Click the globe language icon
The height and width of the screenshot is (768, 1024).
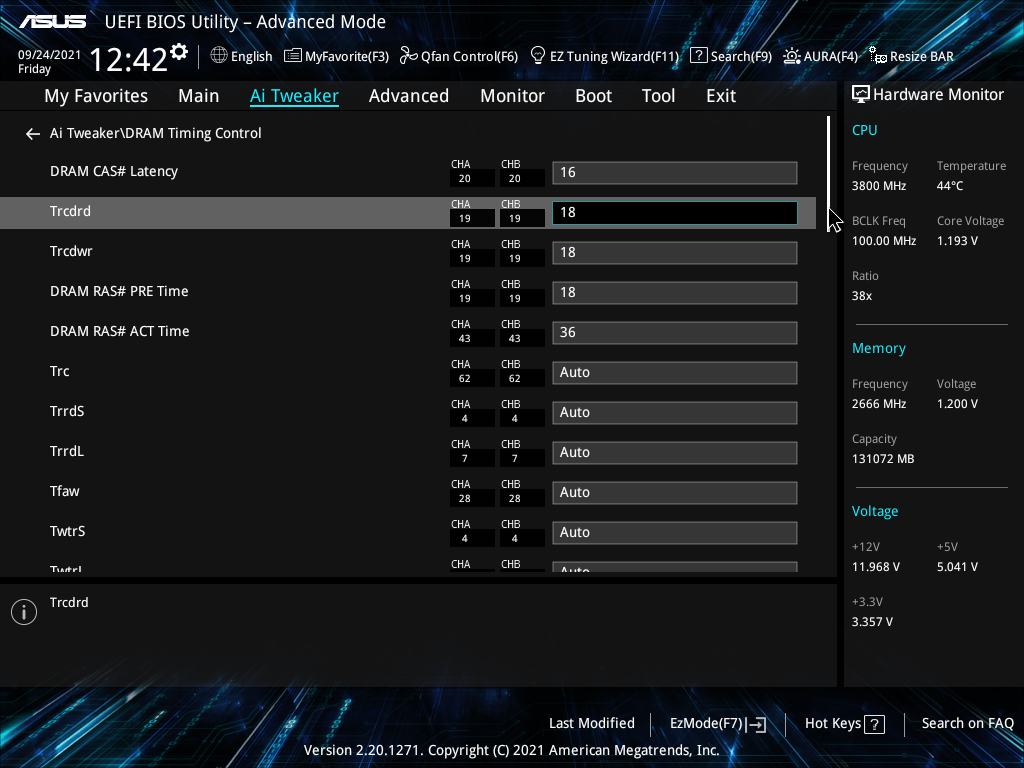(x=219, y=56)
